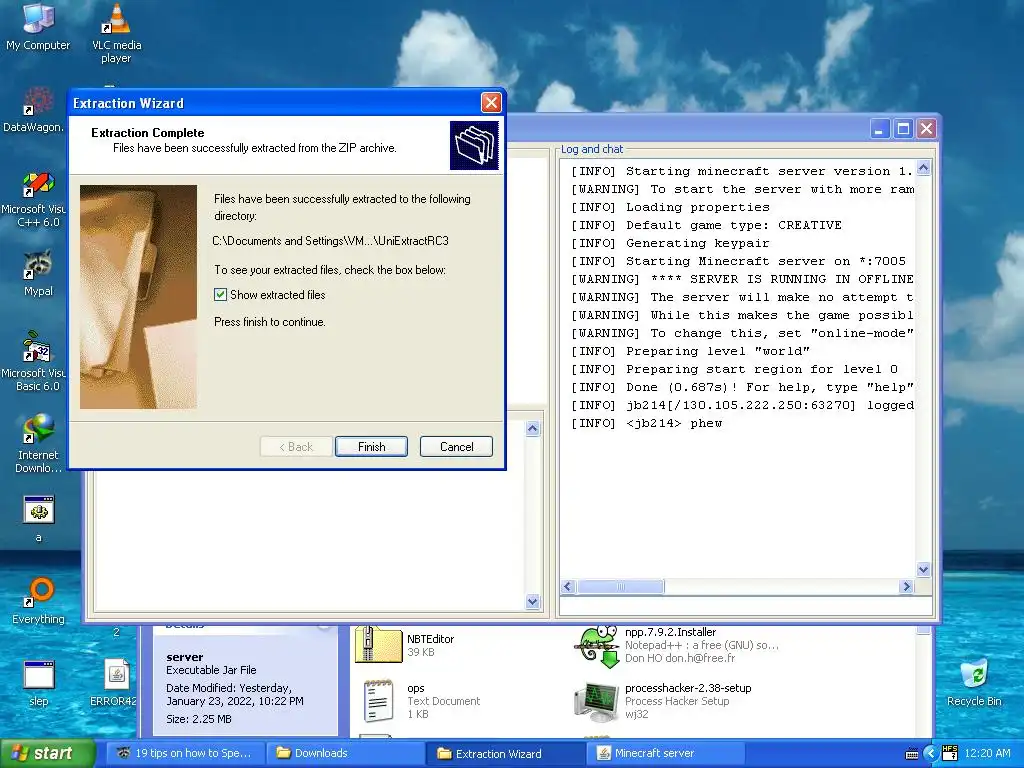The image size is (1024, 768).
Task: Open 'slep' desktop file icon
Action: click(39, 683)
